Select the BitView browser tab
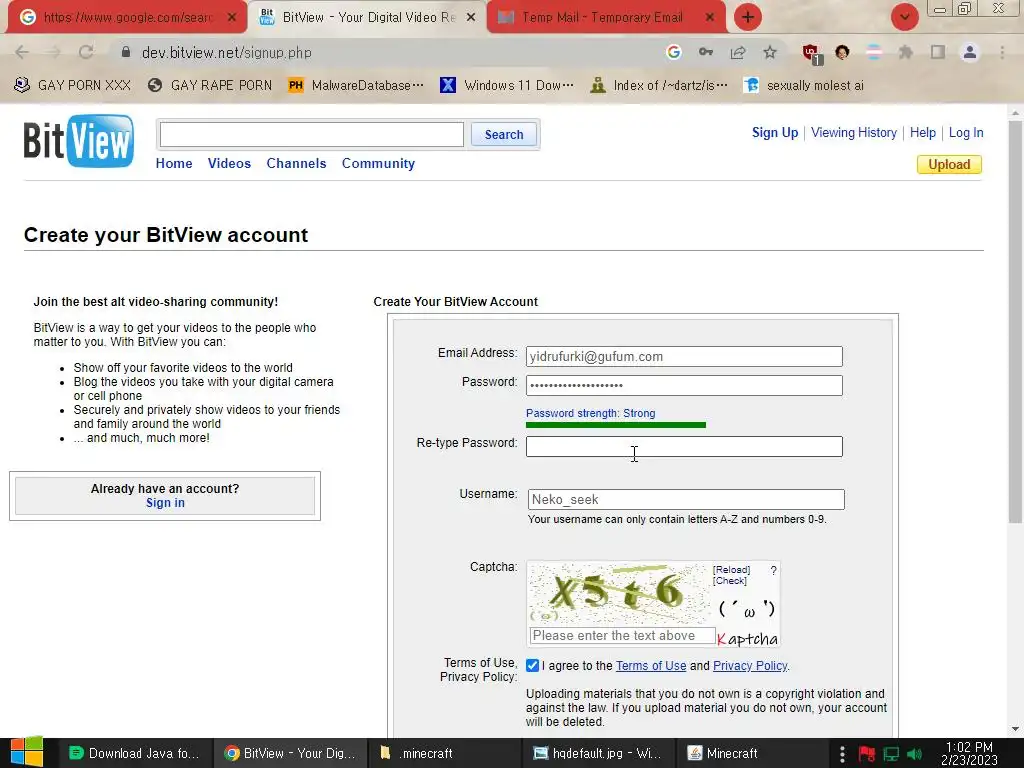The width and height of the screenshot is (1024, 768). click(x=367, y=18)
